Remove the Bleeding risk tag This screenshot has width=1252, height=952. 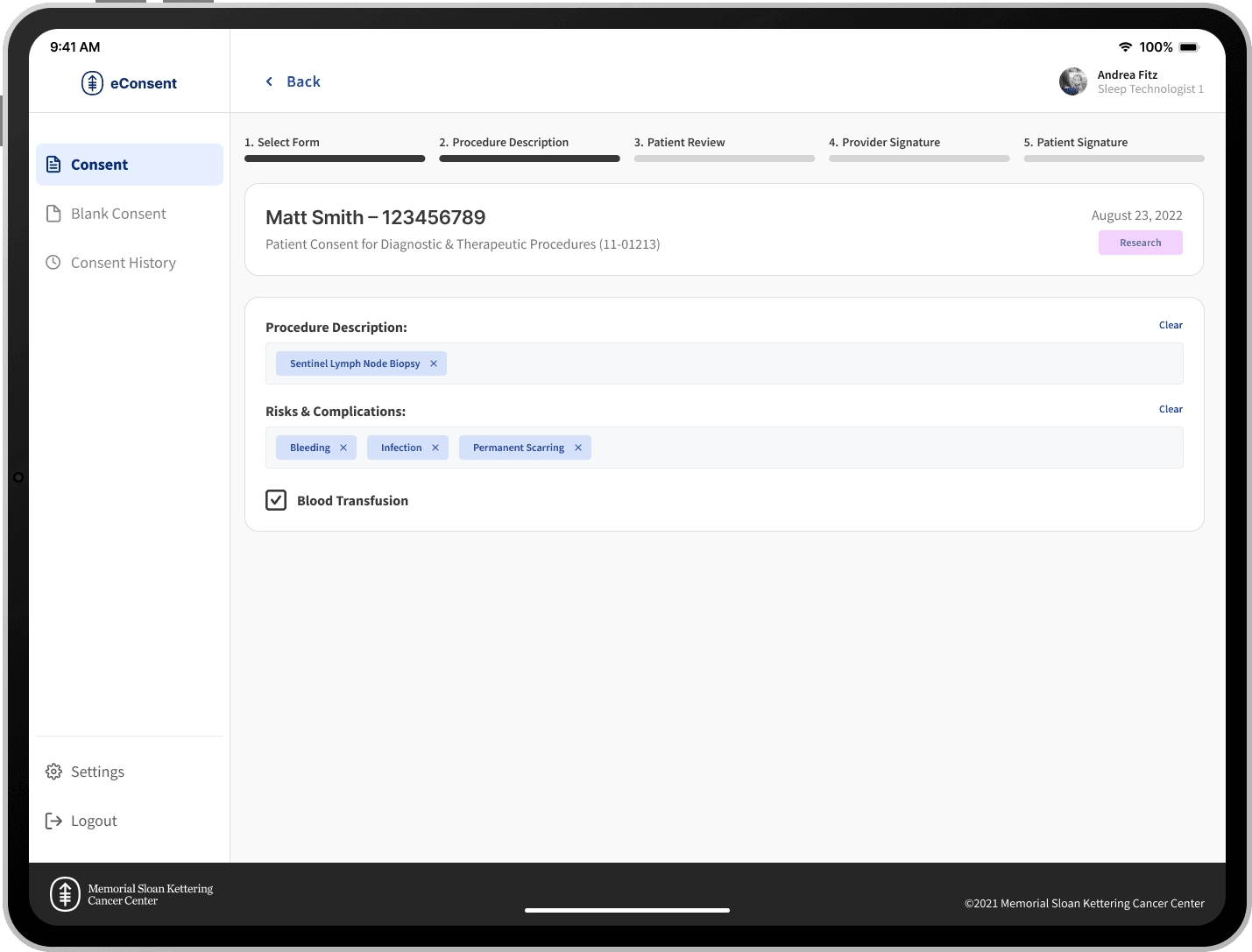coord(343,448)
